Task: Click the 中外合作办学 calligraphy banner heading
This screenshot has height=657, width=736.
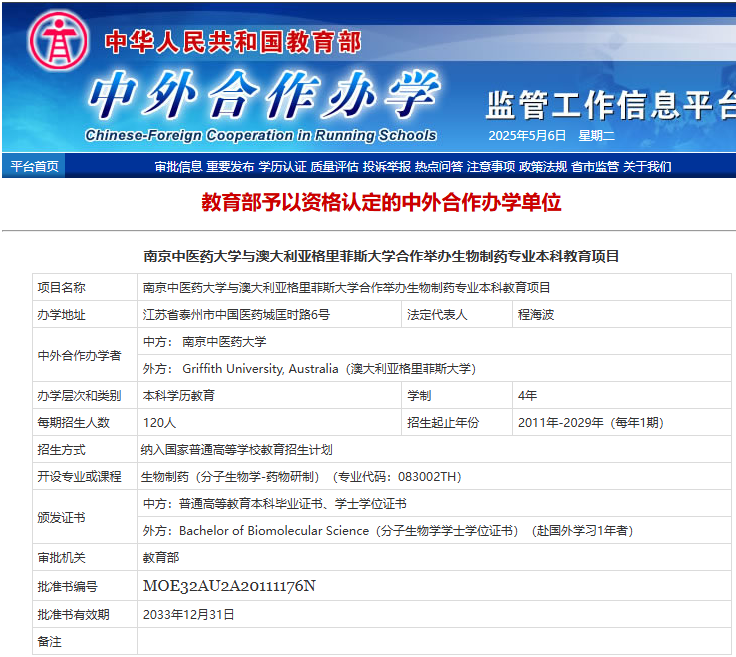Action: click(x=264, y=94)
